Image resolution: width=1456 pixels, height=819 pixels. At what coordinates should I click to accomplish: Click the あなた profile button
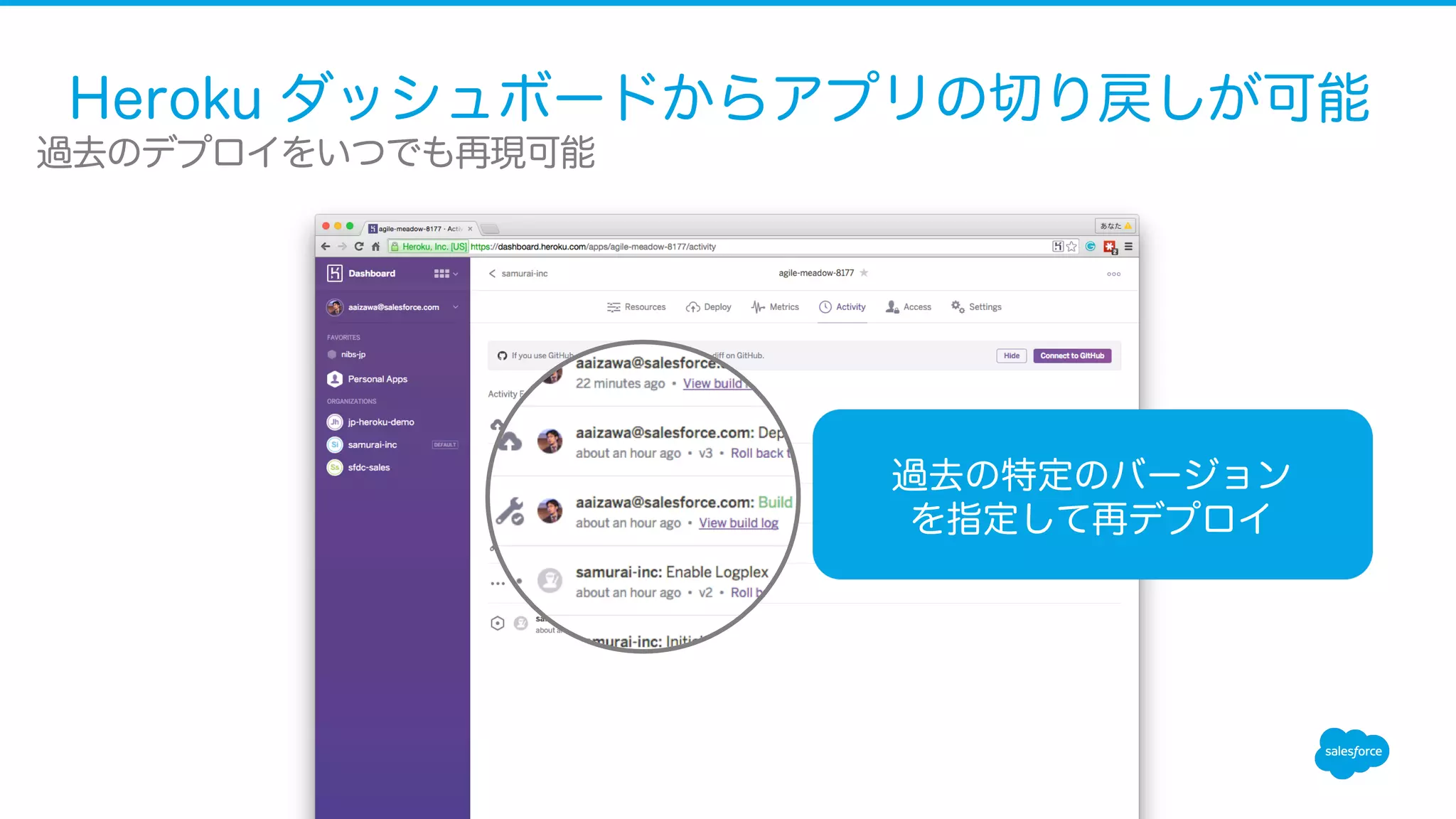pyautogui.click(x=1115, y=226)
